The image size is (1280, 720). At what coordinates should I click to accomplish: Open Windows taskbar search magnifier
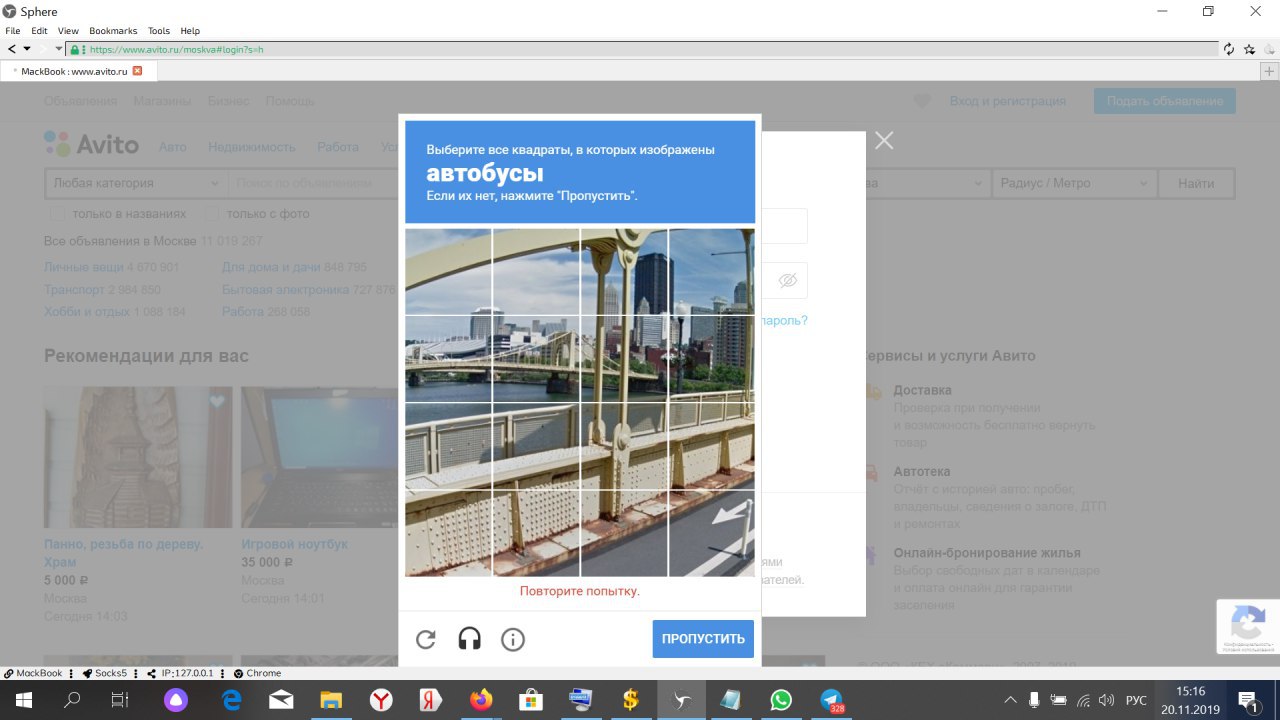coord(72,700)
